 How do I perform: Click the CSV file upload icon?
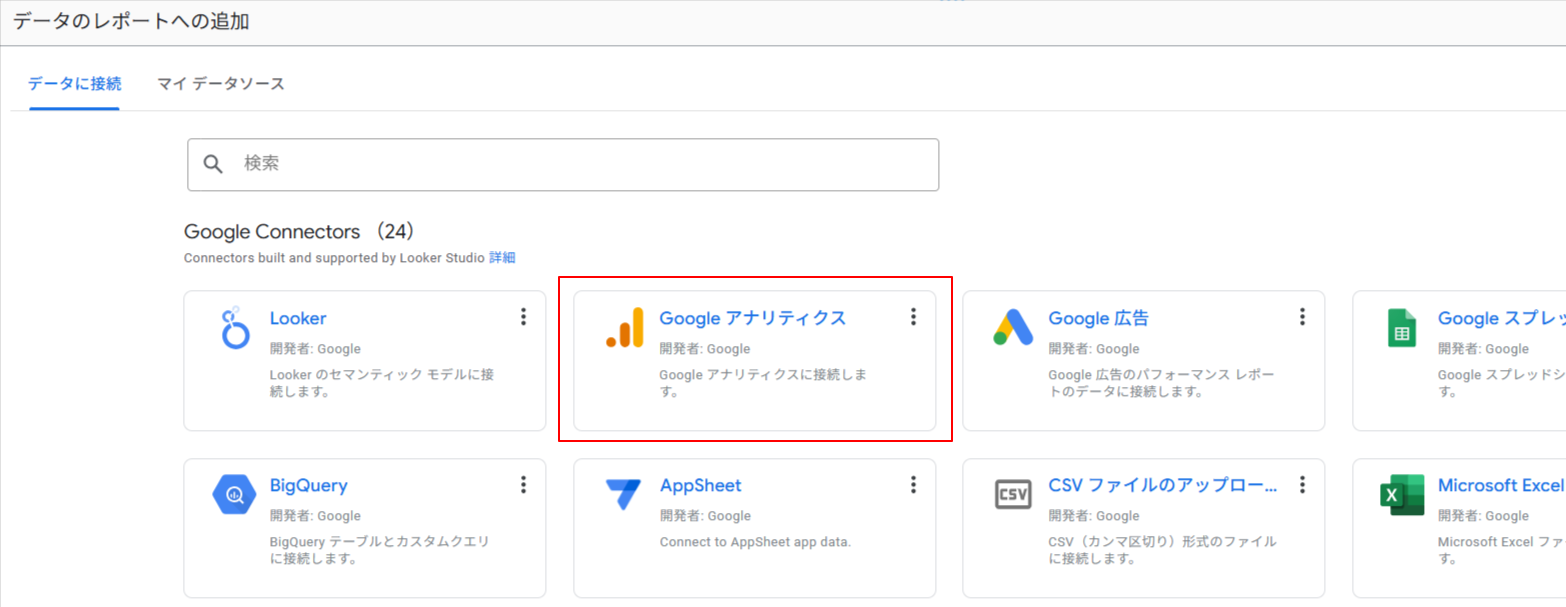tap(1013, 494)
